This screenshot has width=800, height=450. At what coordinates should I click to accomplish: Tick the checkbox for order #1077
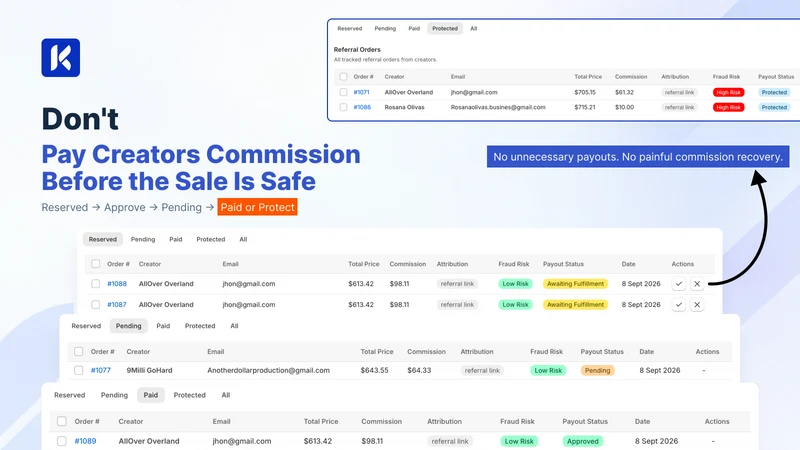[x=79, y=370]
